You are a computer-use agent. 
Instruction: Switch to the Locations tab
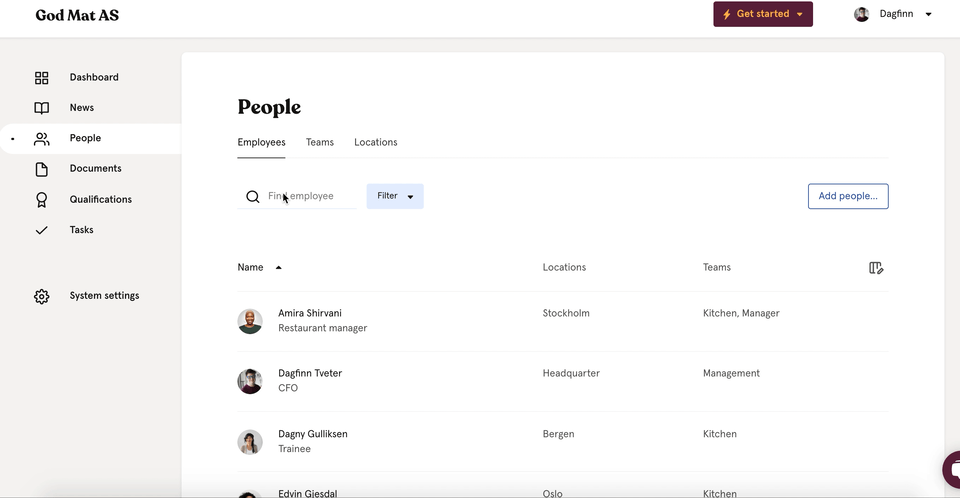pos(375,142)
